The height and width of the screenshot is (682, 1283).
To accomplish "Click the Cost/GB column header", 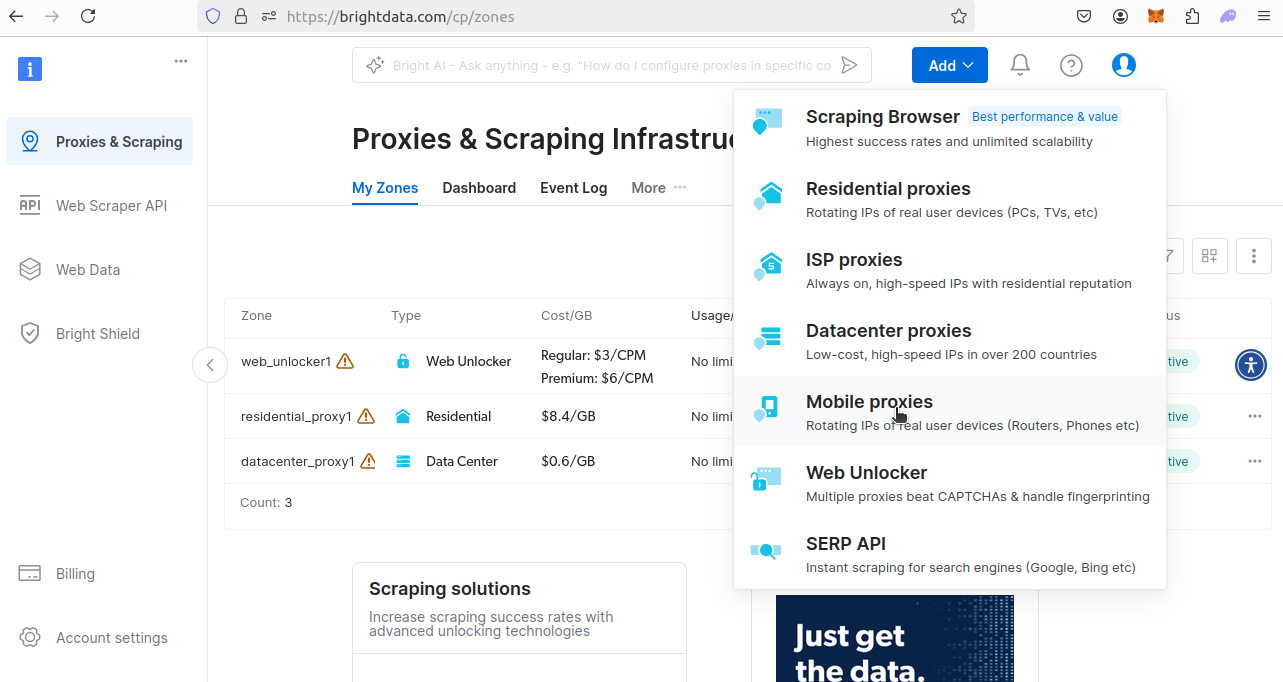I will [x=566, y=315].
